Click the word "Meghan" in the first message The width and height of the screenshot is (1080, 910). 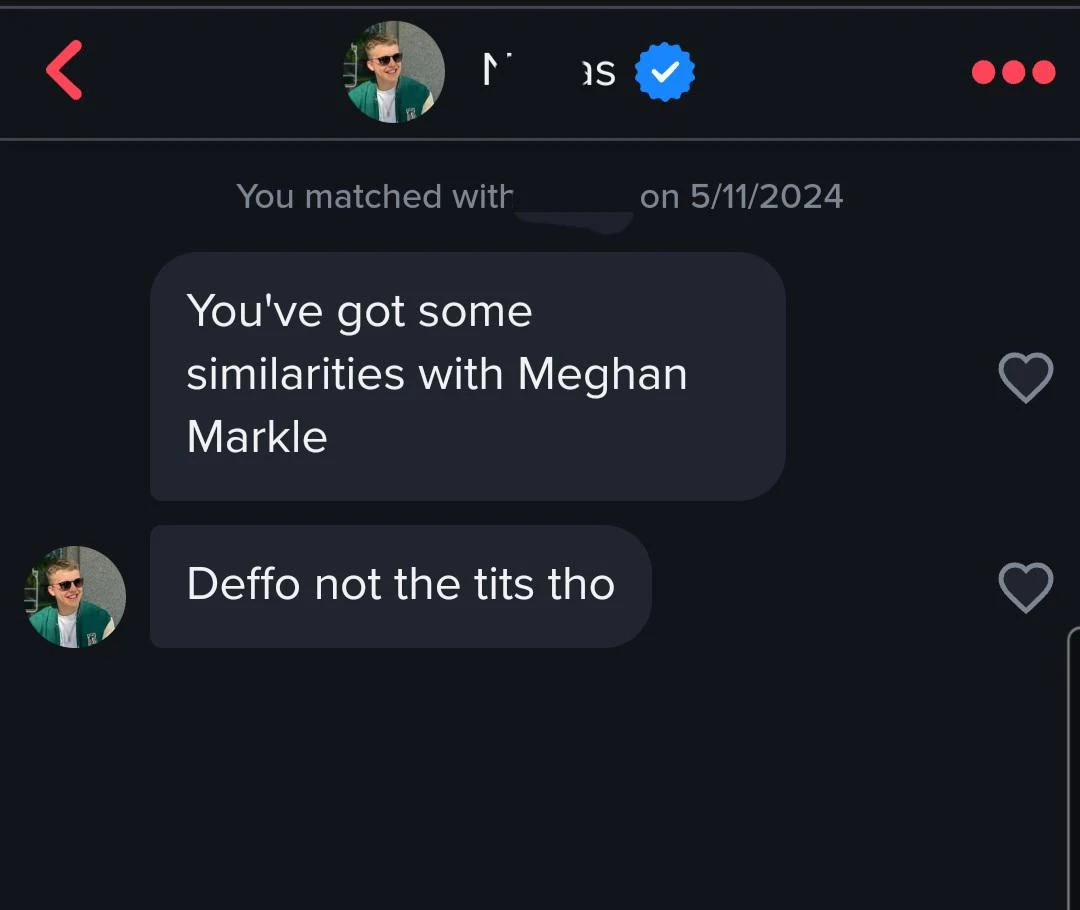[x=602, y=375]
